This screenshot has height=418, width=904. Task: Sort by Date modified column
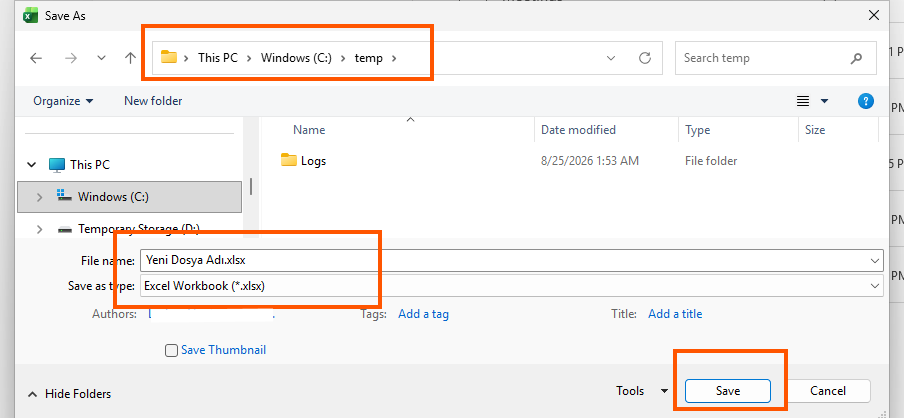pyautogui.click(x=578, y=130)
